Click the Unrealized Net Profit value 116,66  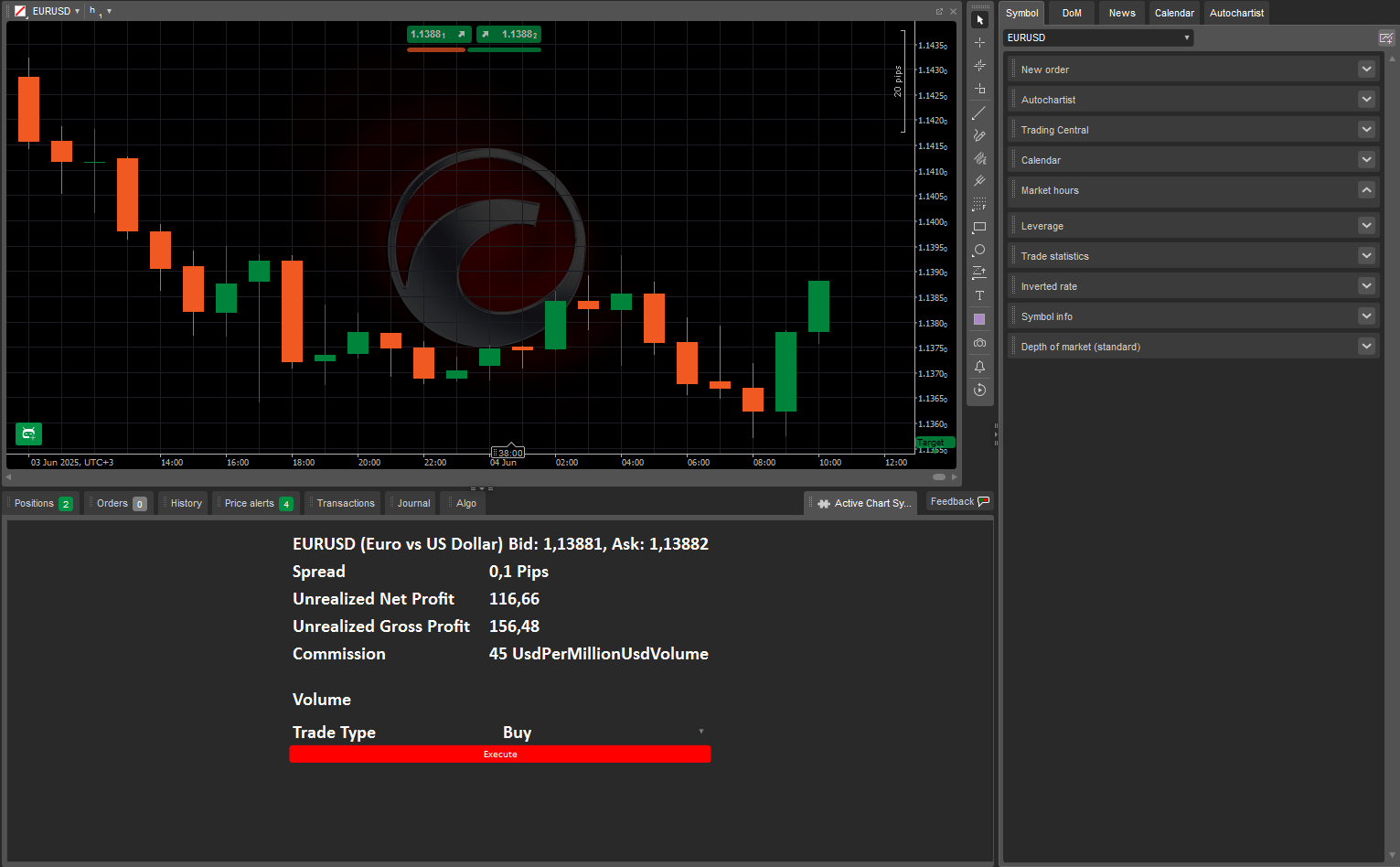514,599
